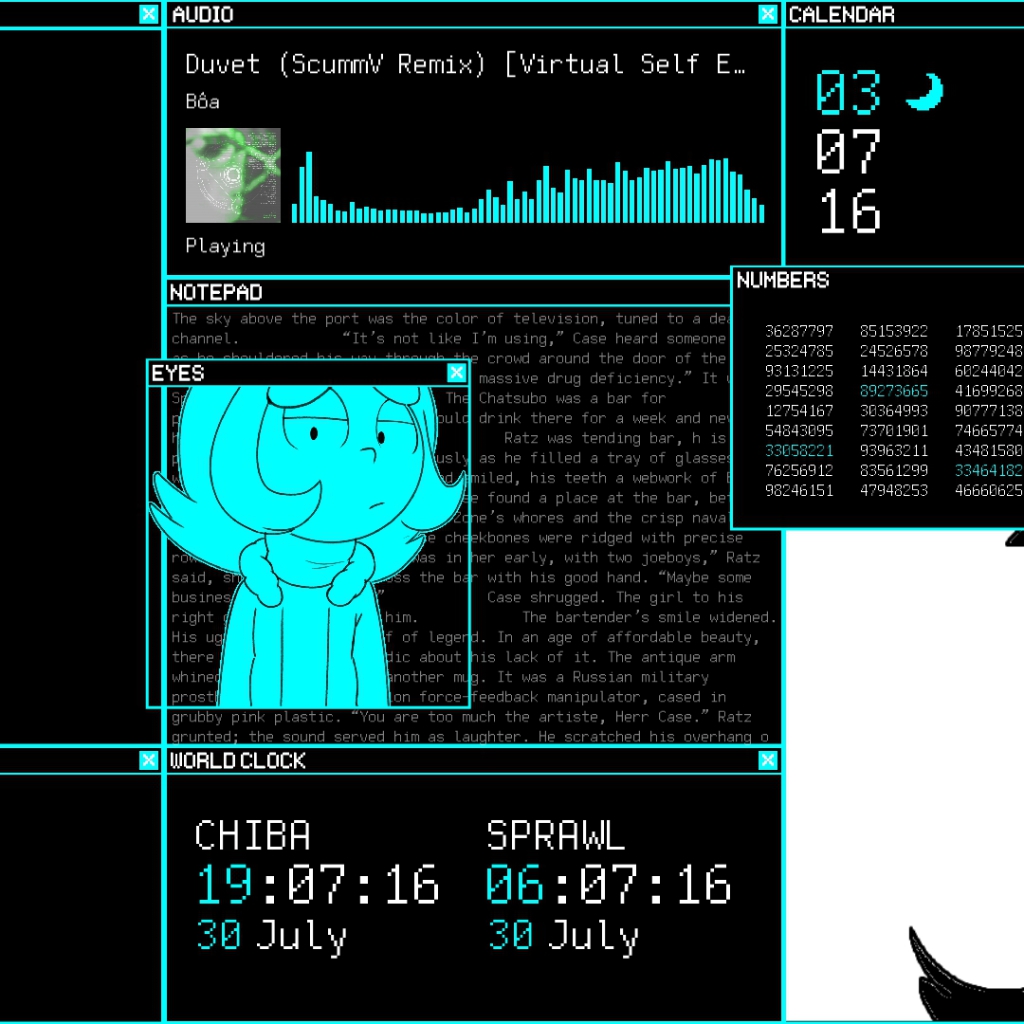The image size is (1024, 1024).
Task: Select the NOTEPAD window title bar
Action: point(448,292)
